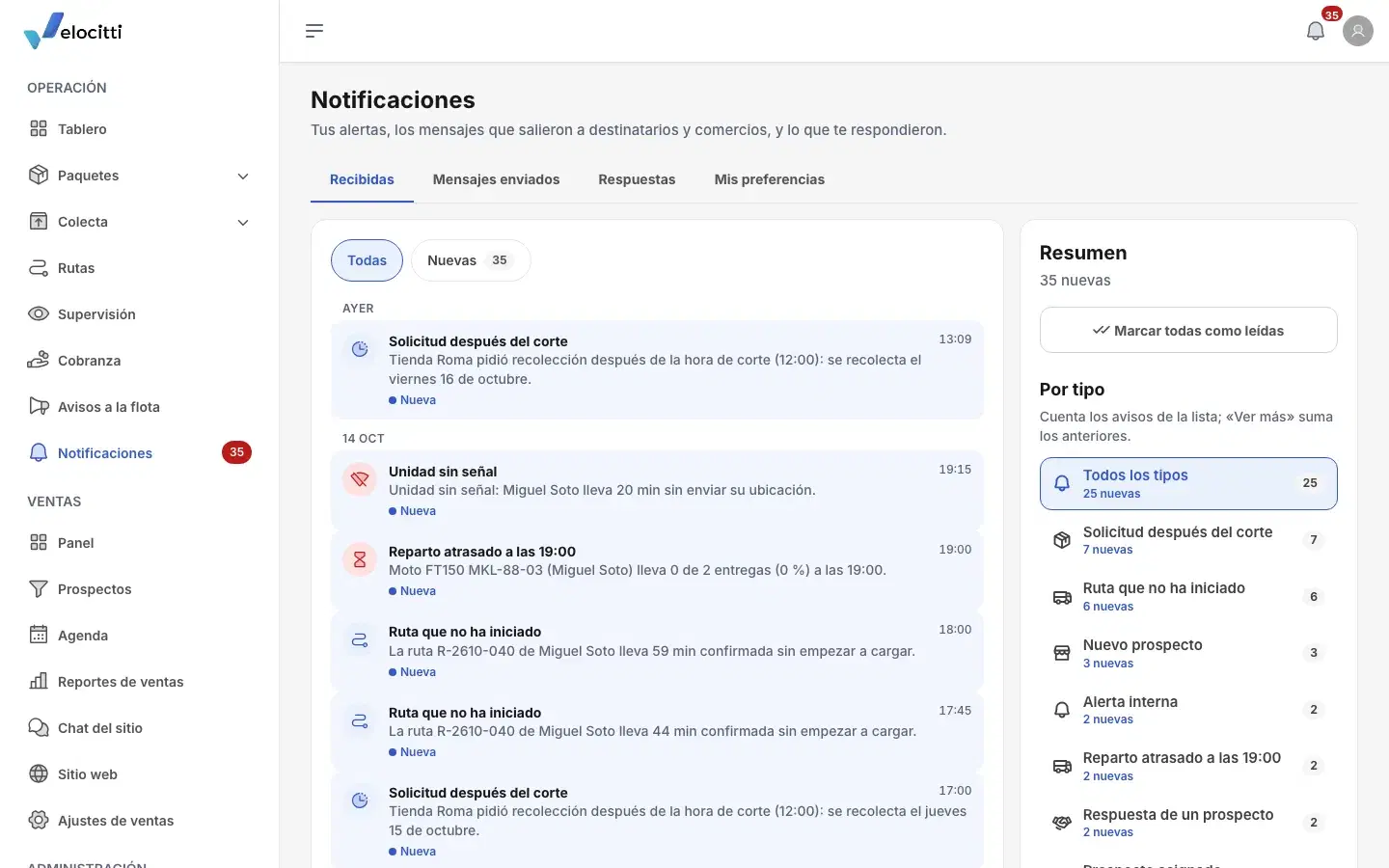Open the 17:45 Ruta que no ha iniciado notification

pos(657,731)
